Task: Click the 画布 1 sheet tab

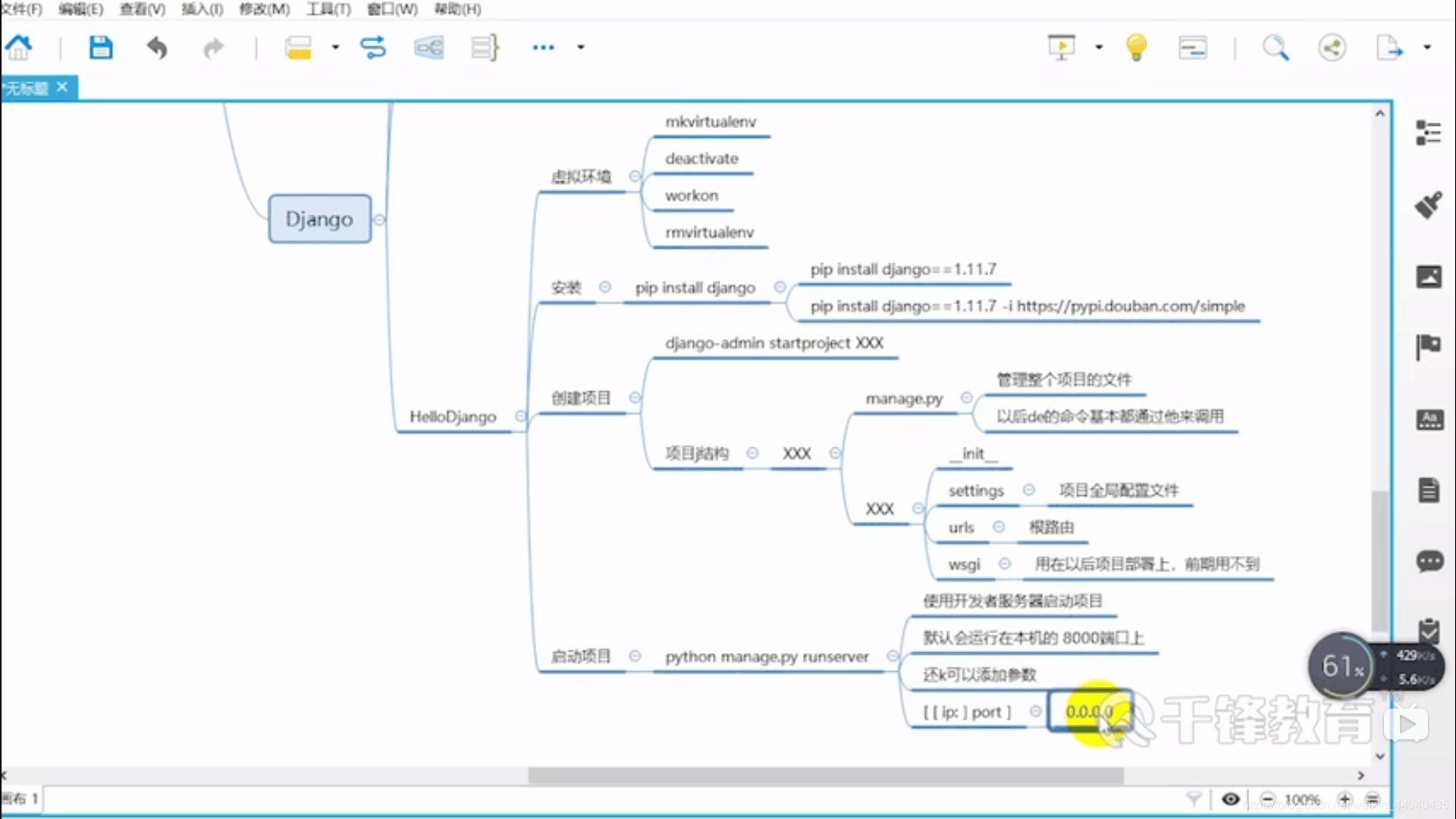Action: [x=20, y=799]
